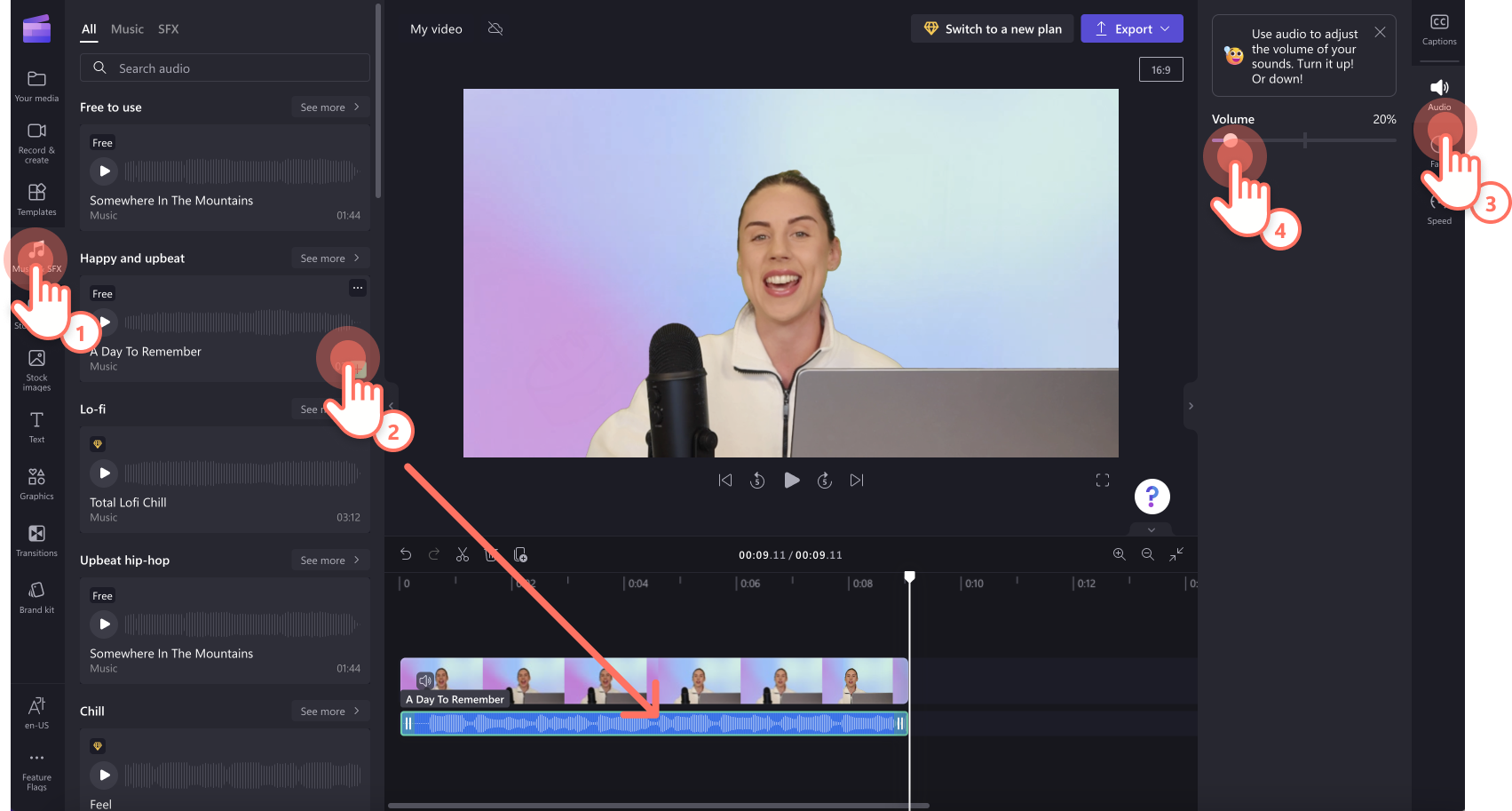Select the audio waveform clip on the timeline

pyautogui.click(x=654, y=723)
